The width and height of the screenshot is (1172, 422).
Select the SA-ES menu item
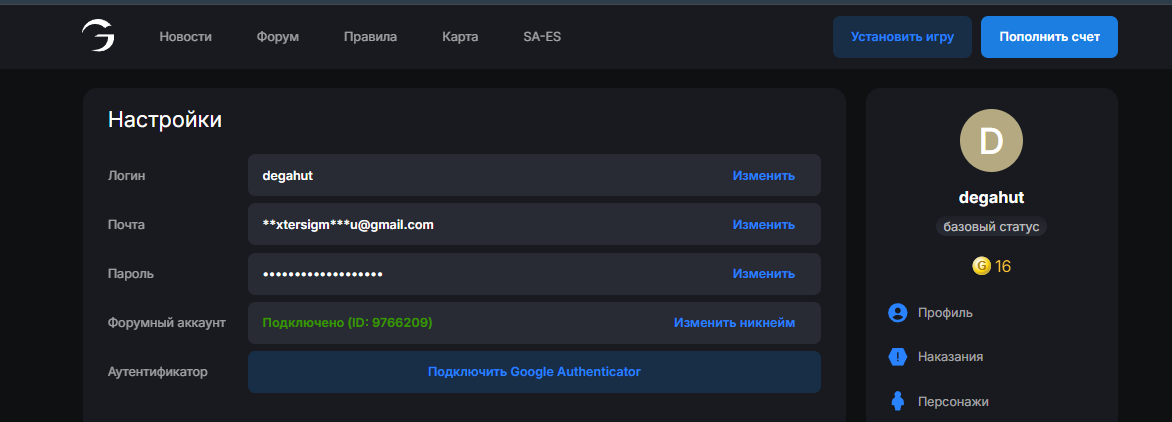click(542, 37)
